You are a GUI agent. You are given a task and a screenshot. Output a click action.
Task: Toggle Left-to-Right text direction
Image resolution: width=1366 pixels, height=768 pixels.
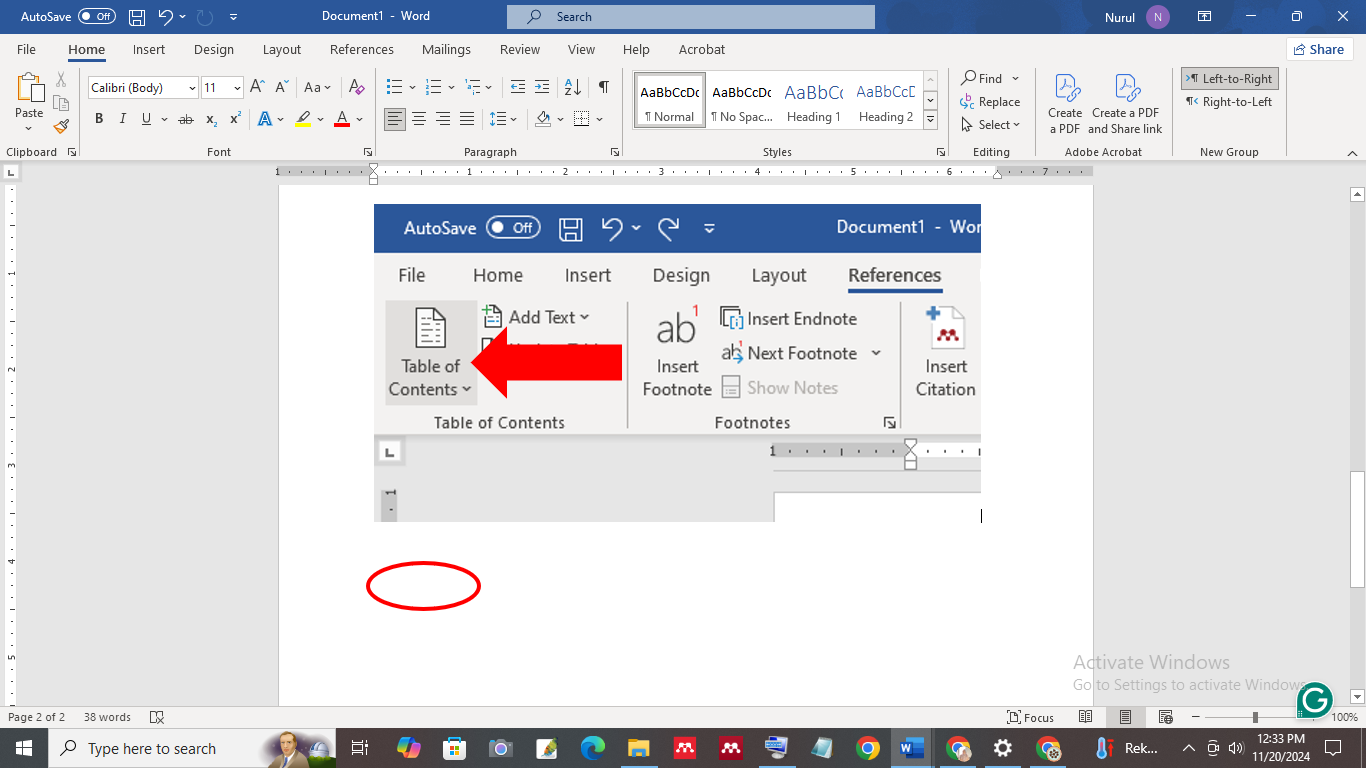click(x=1229, y=79)
